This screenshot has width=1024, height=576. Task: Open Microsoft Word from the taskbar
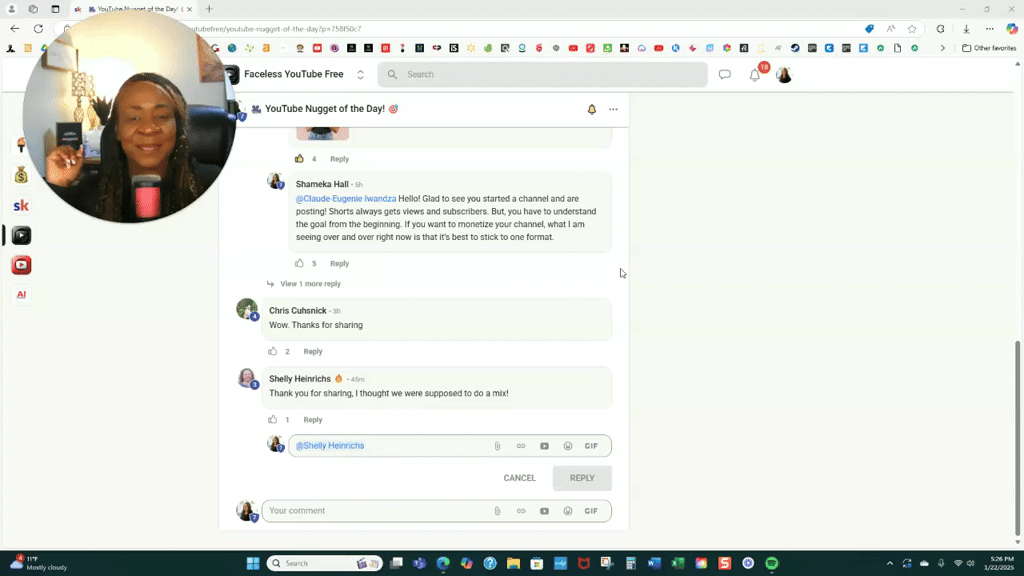654,563
